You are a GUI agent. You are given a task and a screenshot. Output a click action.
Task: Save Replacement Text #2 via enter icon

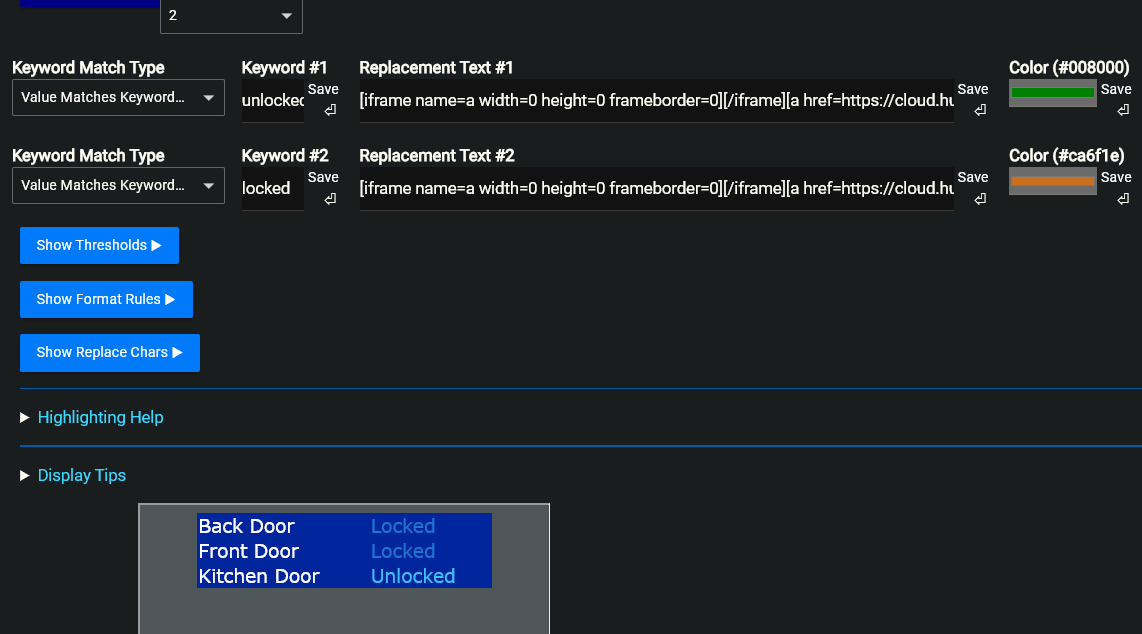click(979, 198)
